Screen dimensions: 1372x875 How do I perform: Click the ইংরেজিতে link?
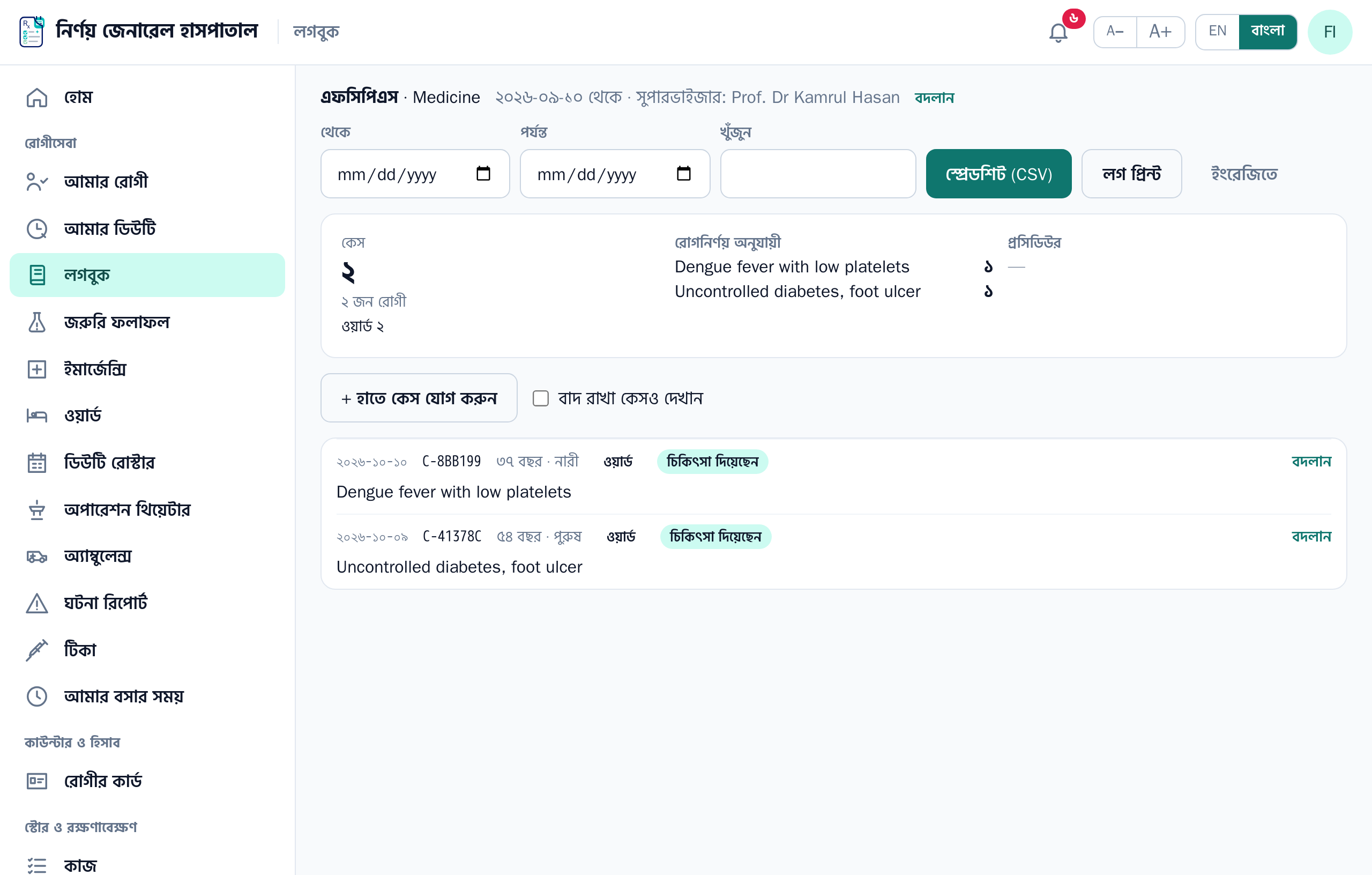click(1244, 174)
